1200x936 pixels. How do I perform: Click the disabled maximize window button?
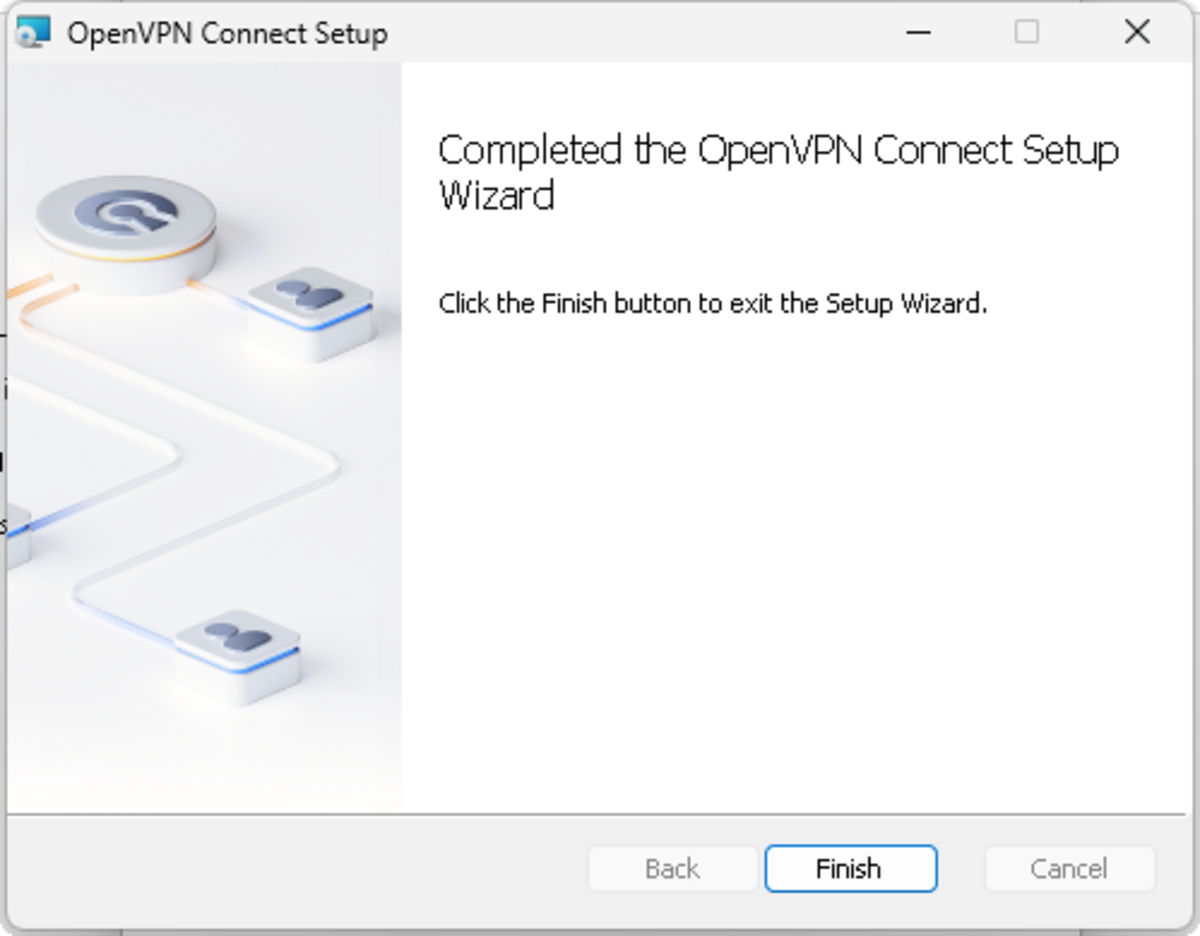(x=1026, y=33)
